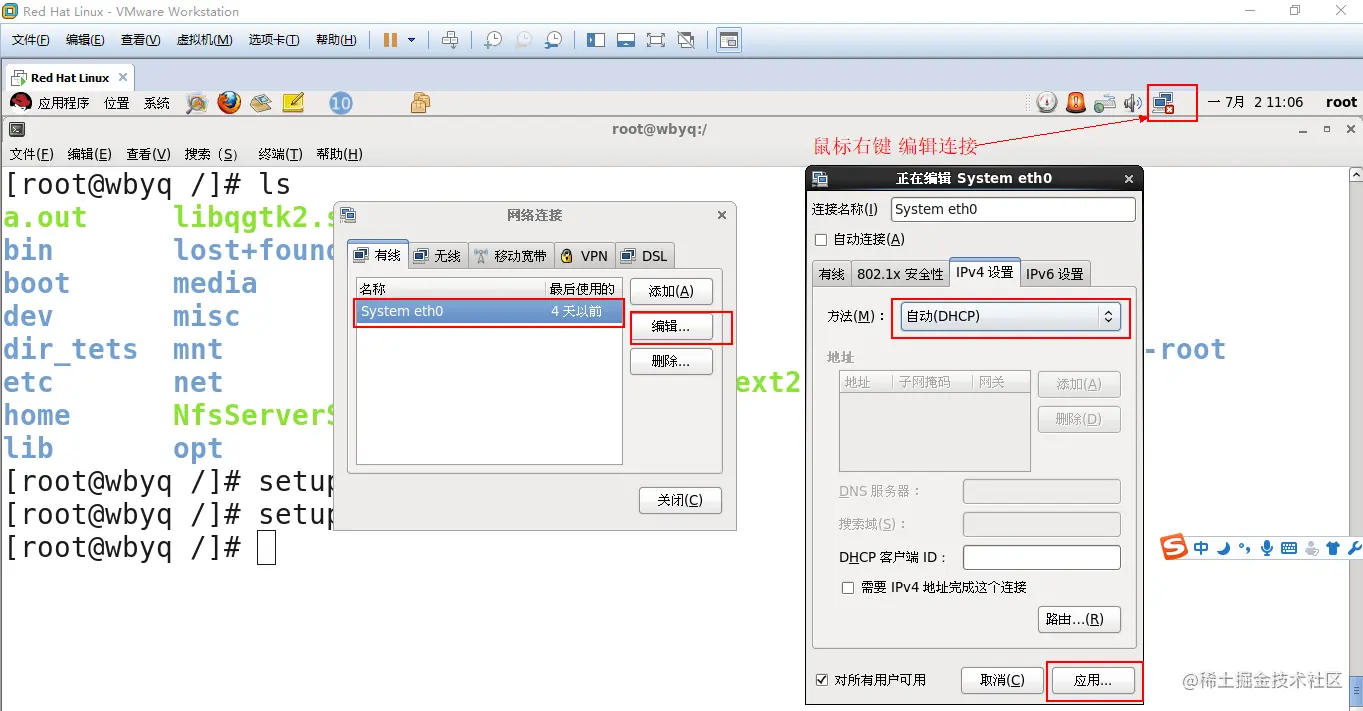The image size is (1363, 711).
Task: Switch to the VPN tab
Action: click(584, 256)
